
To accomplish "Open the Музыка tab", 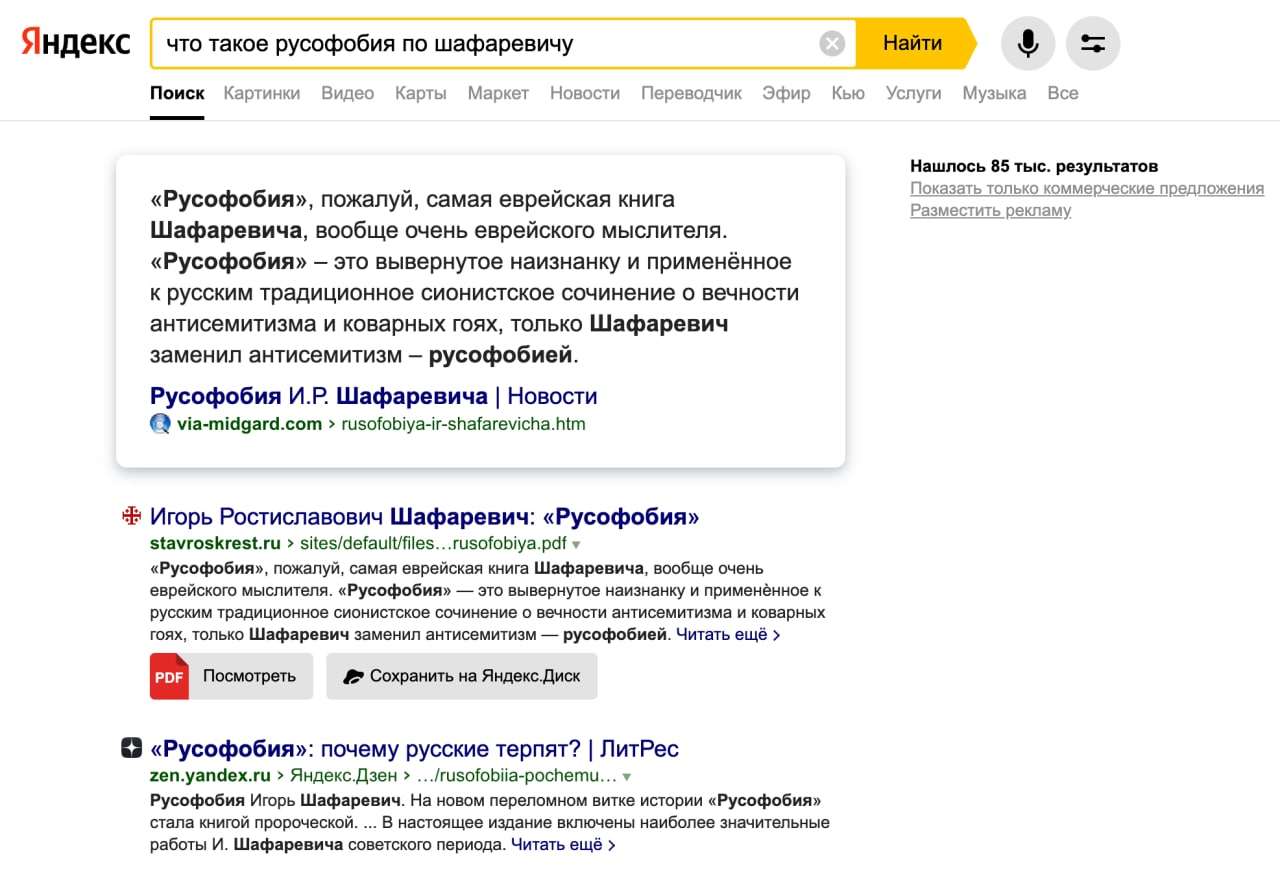I will tap(994, 93).
